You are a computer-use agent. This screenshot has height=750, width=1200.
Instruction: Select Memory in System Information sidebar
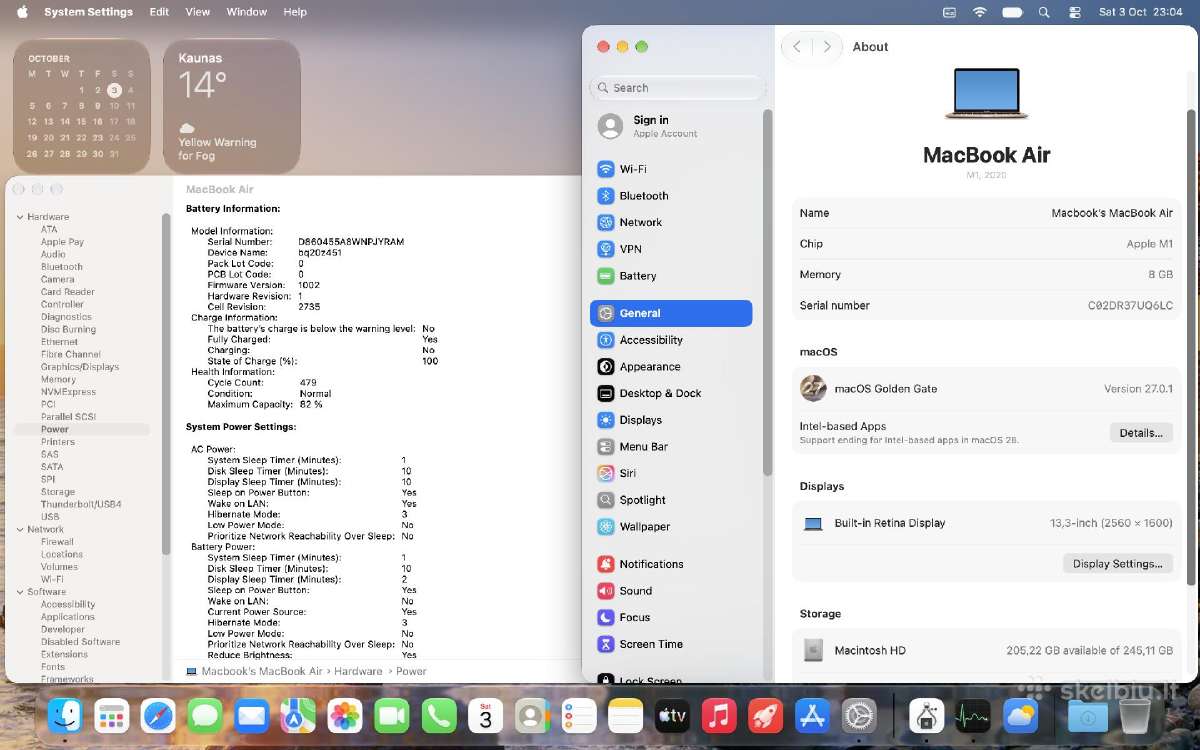tap(58, 379)
